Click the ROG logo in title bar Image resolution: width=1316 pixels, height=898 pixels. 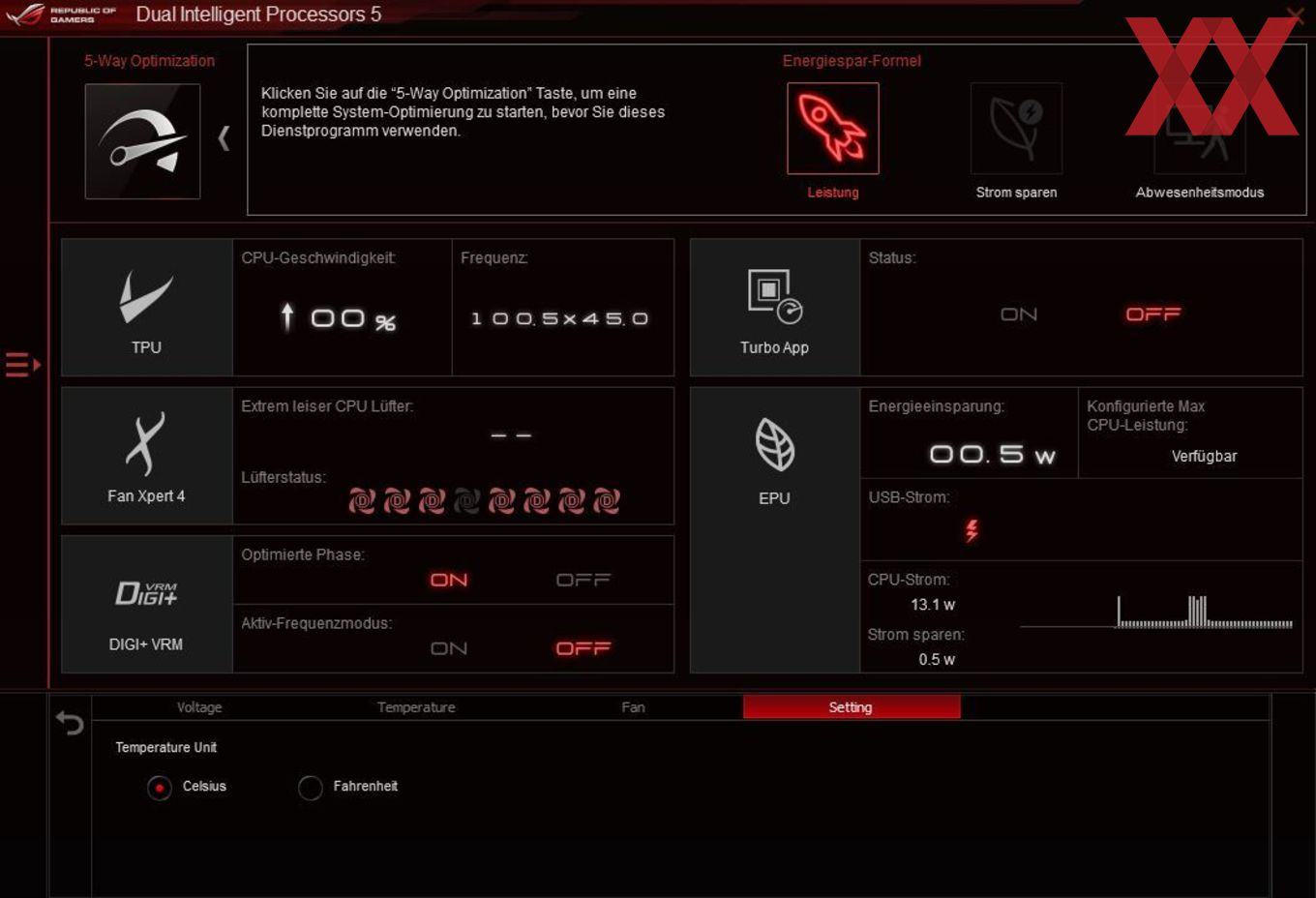click(25, 15)
